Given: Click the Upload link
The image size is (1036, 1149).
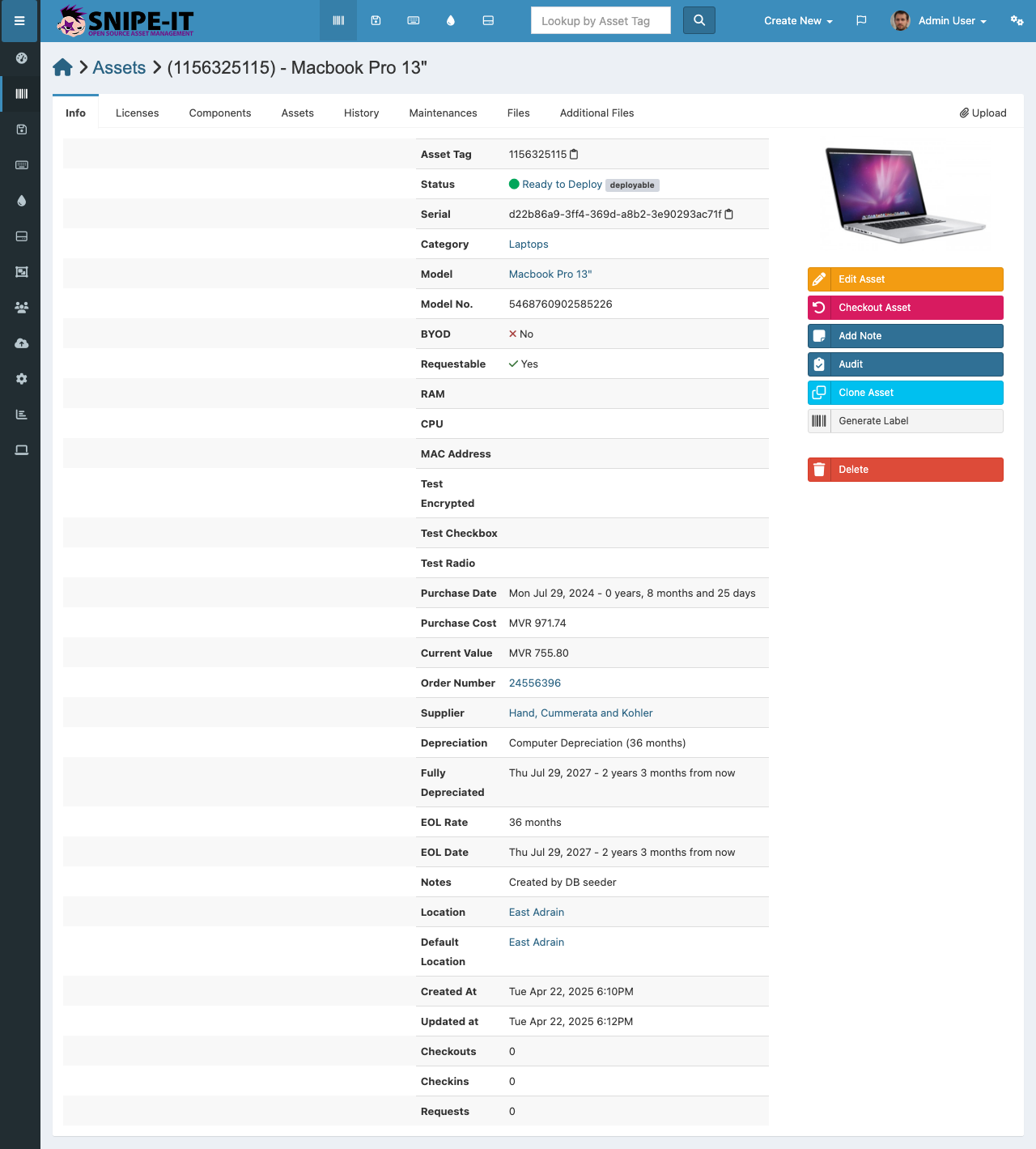Looking at the screenshot, I should pos(983,113).
